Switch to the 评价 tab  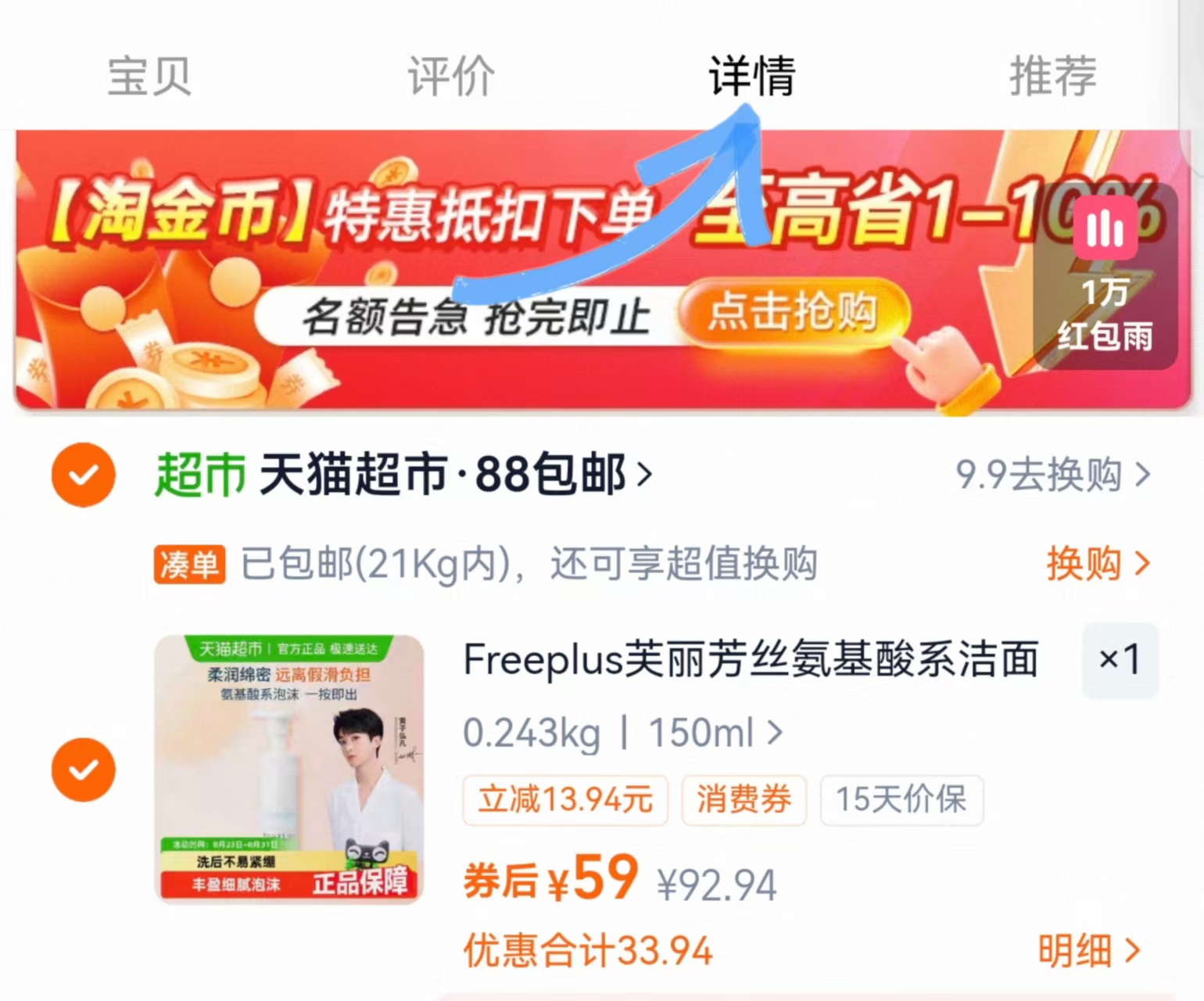(x=451, y=76)
